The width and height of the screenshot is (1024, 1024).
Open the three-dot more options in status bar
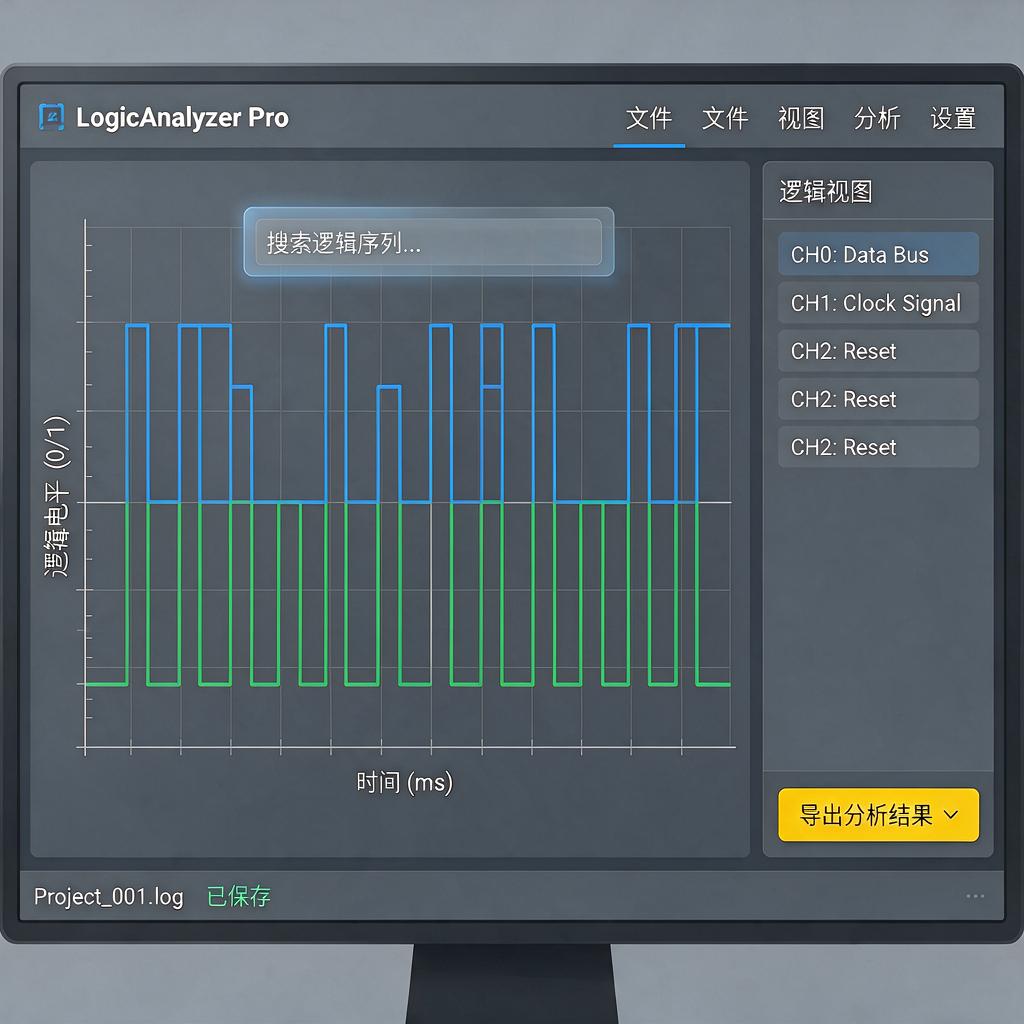[x=975, y=896]
